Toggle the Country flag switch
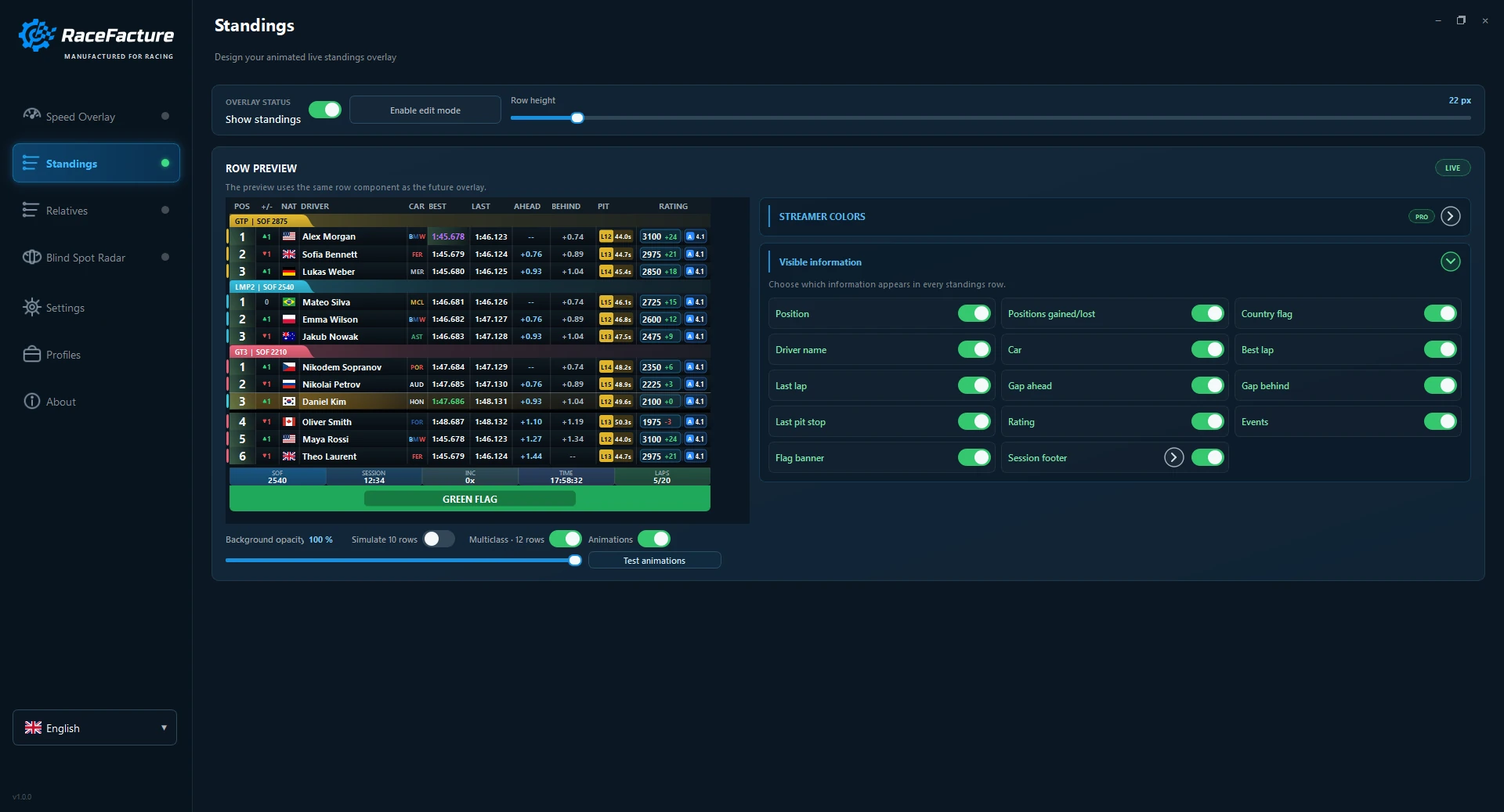 click(1441, 313)
